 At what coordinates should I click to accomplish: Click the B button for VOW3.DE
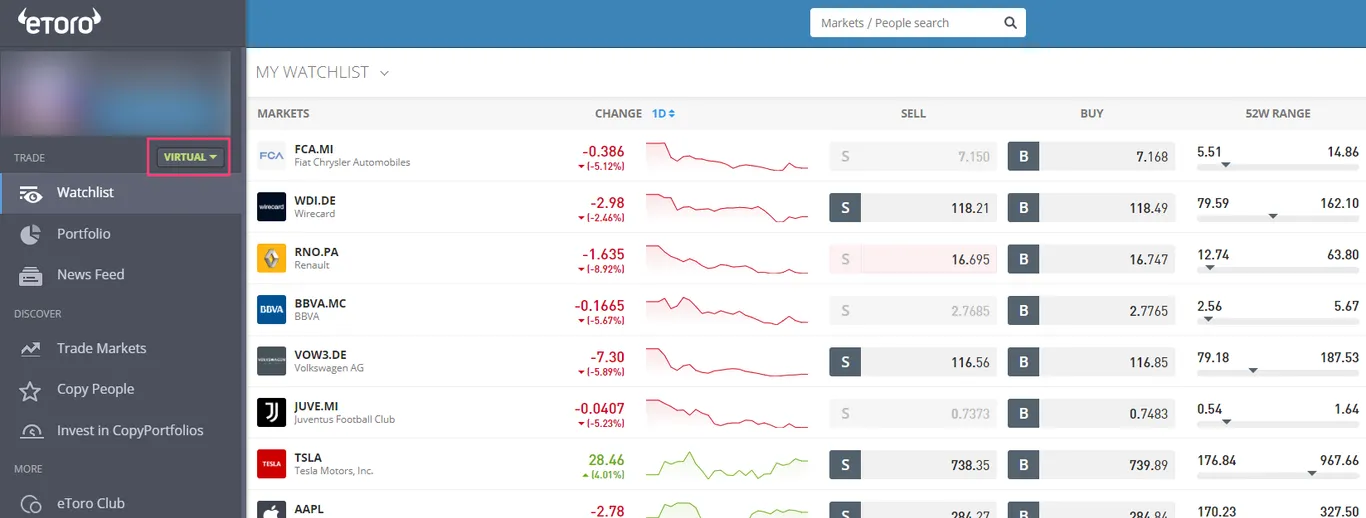[x=1023, y=363]
